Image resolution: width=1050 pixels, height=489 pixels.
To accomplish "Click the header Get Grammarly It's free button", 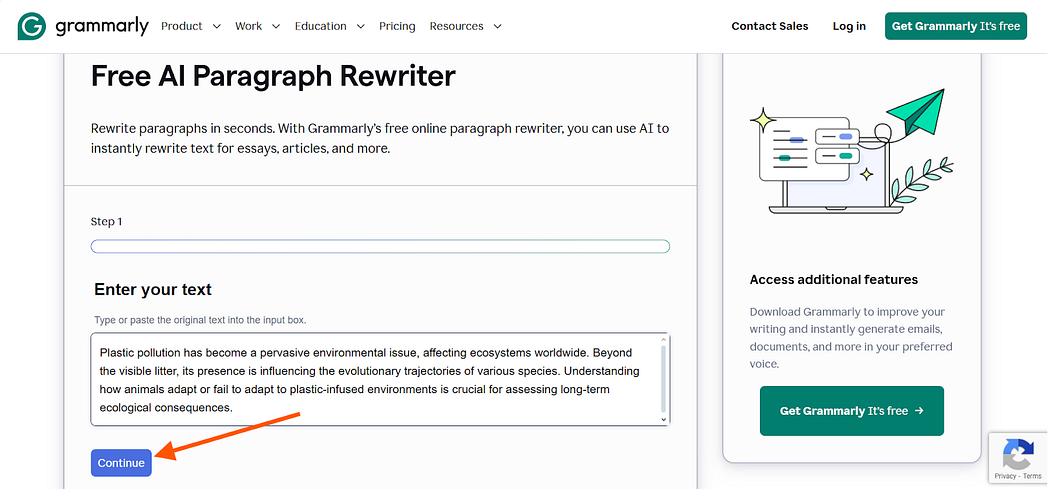I will coord(956,26).
